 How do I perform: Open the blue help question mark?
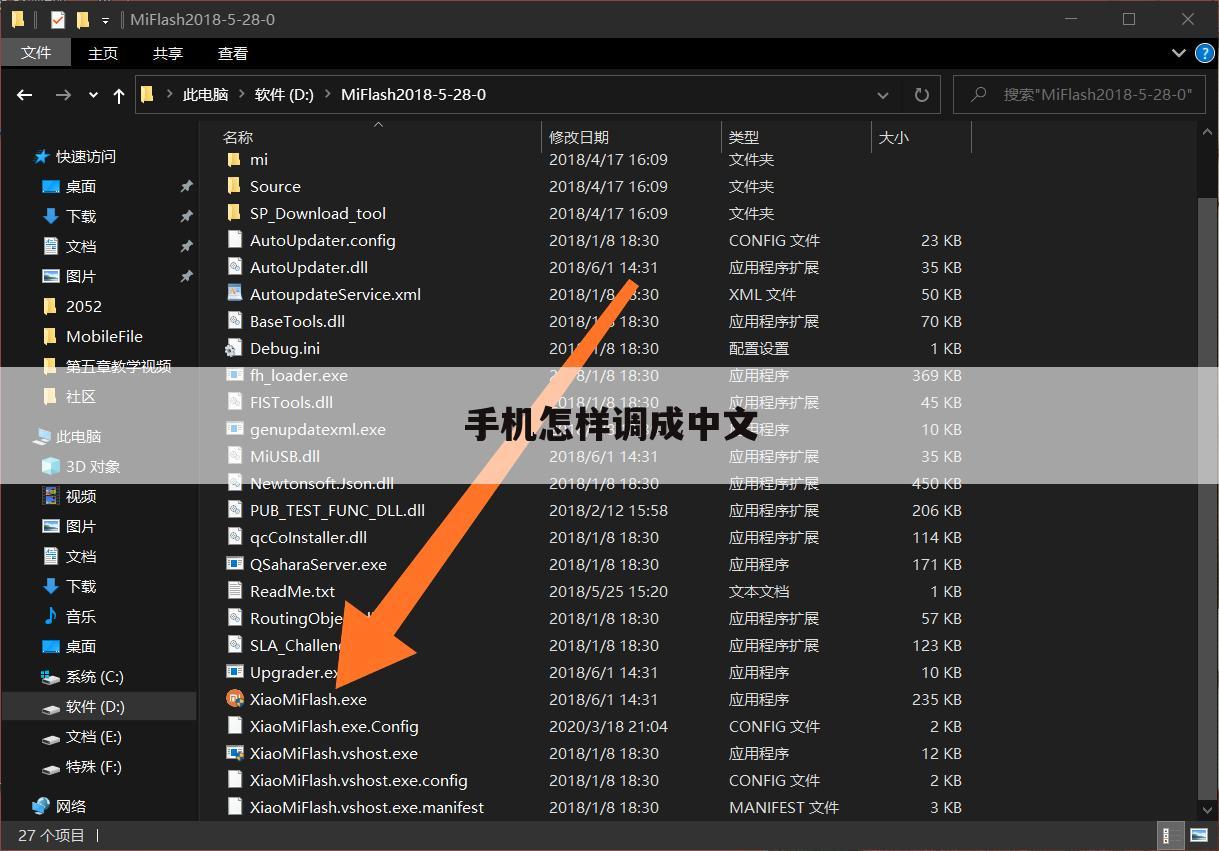click(x=1204, y=53)
